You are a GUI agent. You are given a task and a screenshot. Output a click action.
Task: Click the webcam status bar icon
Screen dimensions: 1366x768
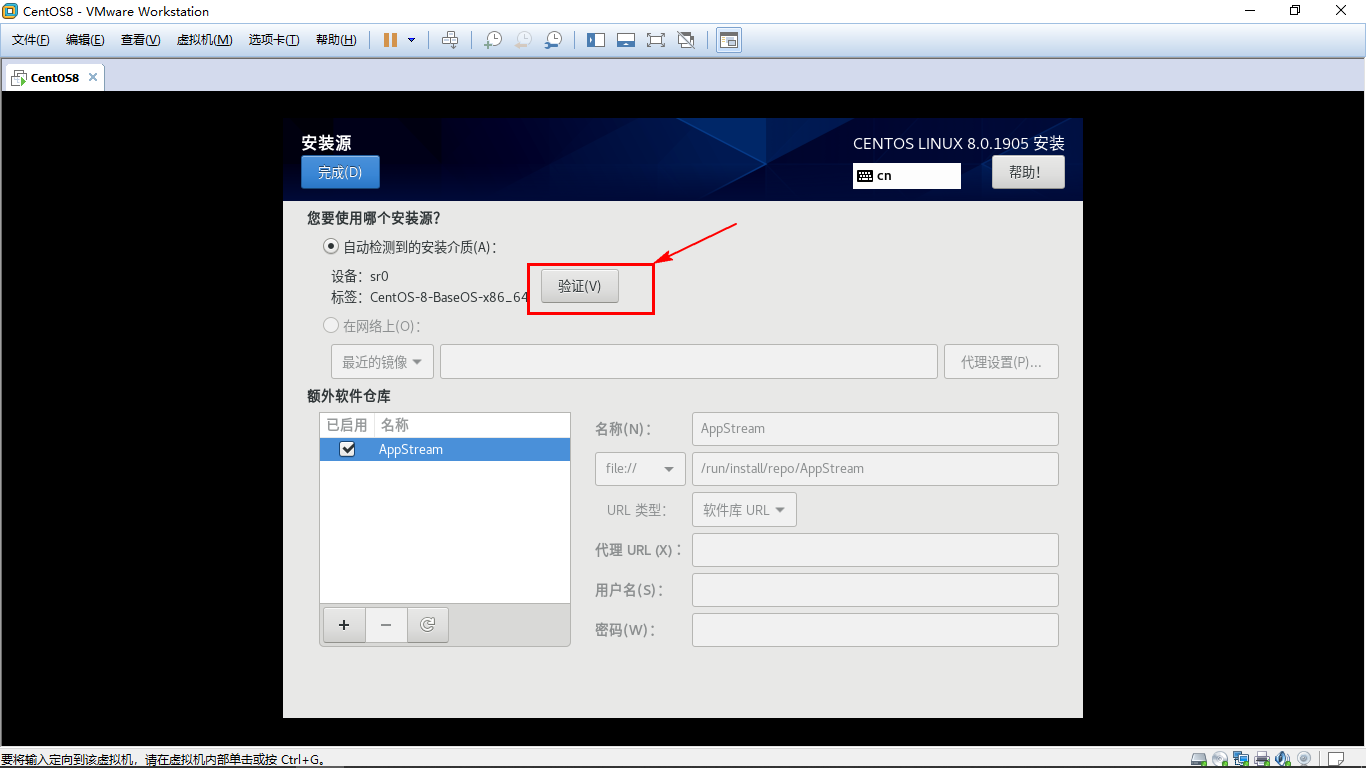[x=1304, y=759]
